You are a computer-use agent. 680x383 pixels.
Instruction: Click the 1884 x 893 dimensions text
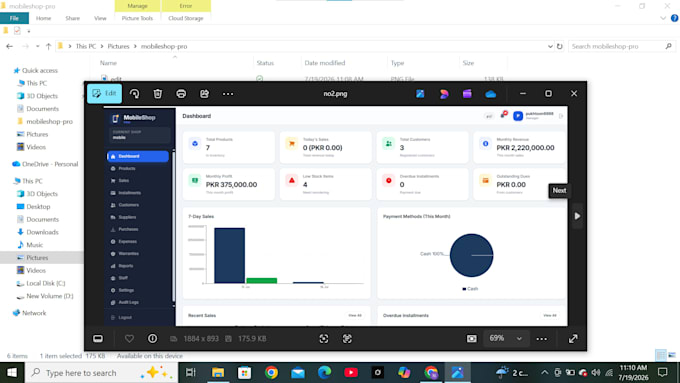point(201,339)
